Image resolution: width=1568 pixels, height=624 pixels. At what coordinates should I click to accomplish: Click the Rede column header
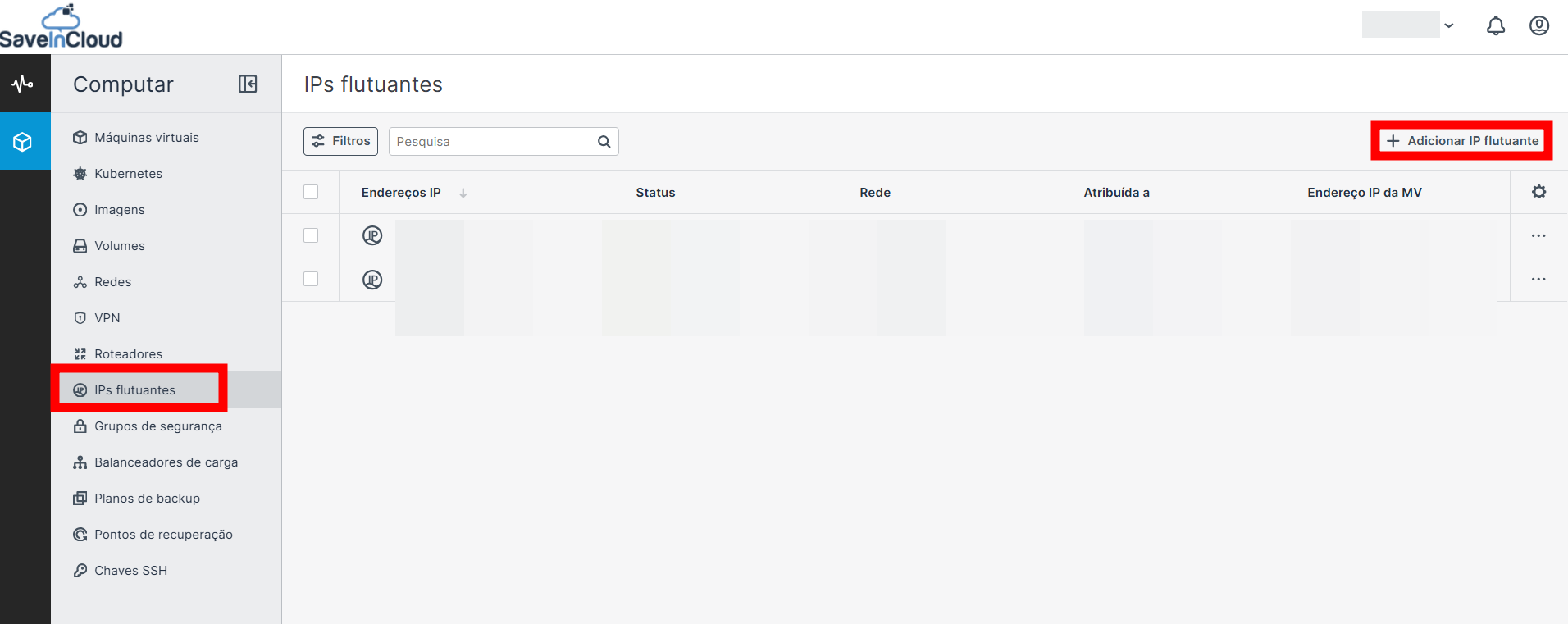(875, 193)
